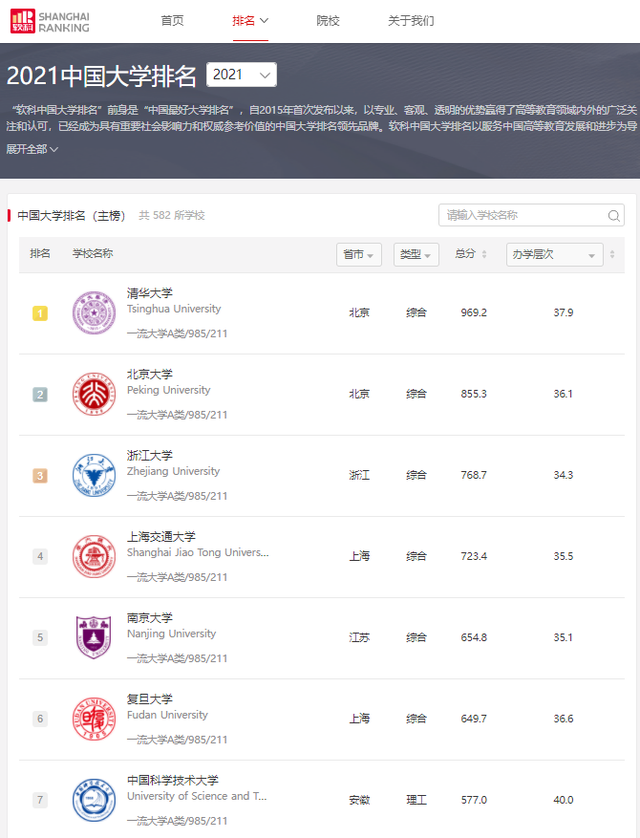Viewport: 640px width, 838px height.
Task: Open the 2021 year dropdown
Action: [241, 75]
